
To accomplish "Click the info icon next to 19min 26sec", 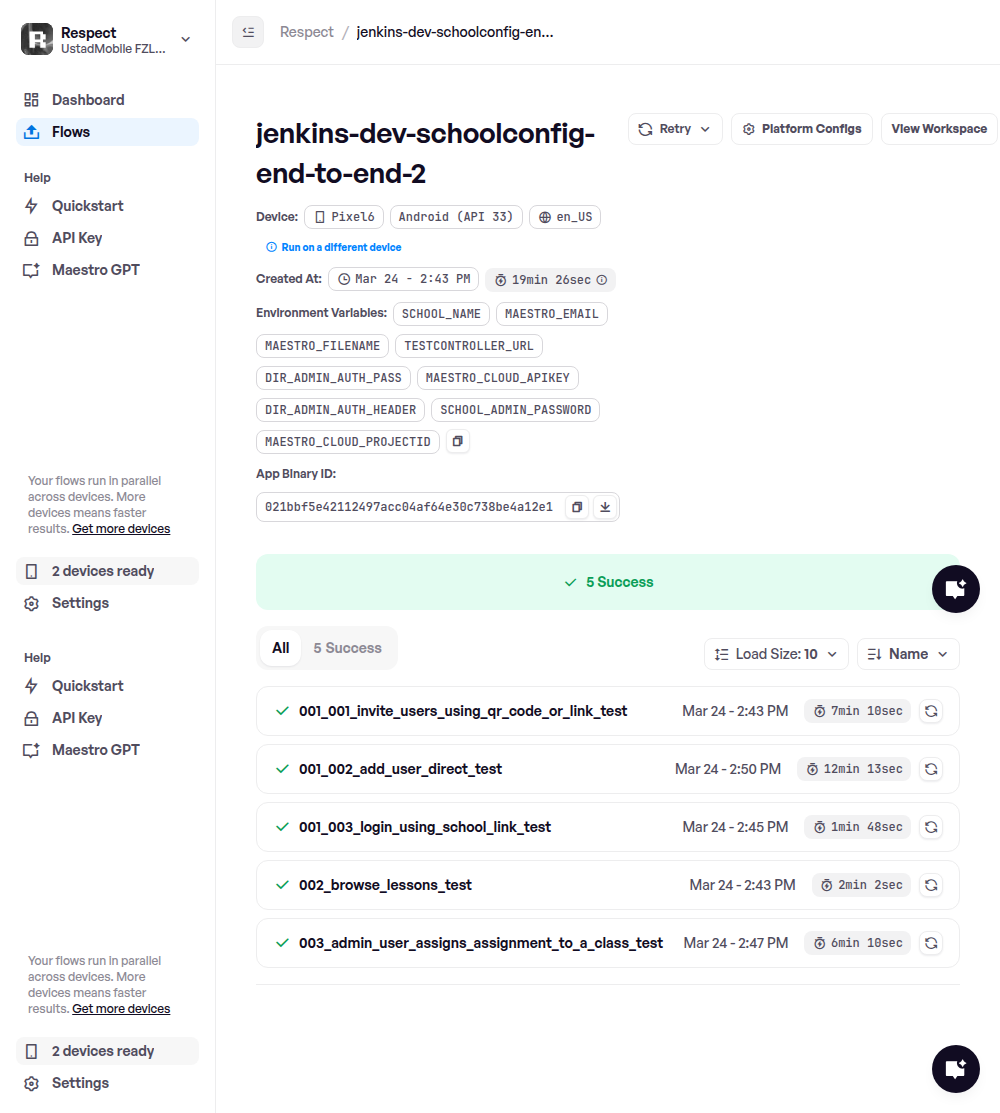I will tap(602, 280).
